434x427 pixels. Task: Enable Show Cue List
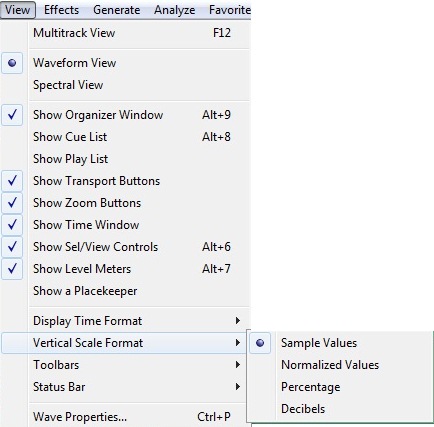(x=126, y=137)
